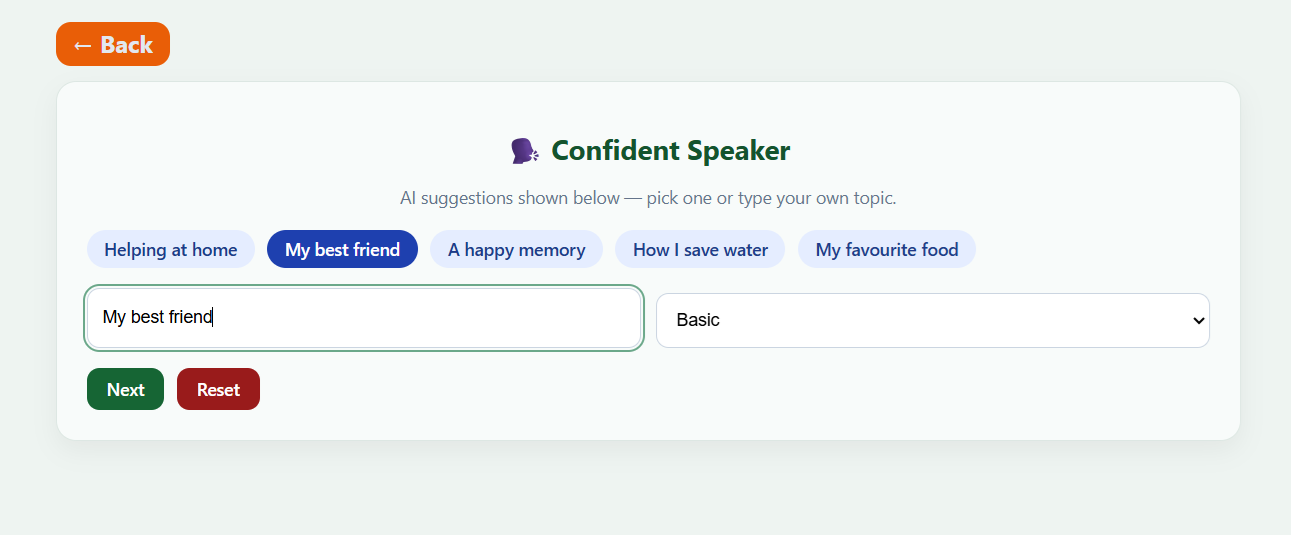The height and width of the screenshot is (535, 1291).
Task: Click the word "Back" on the orange button
Action: 126,45
